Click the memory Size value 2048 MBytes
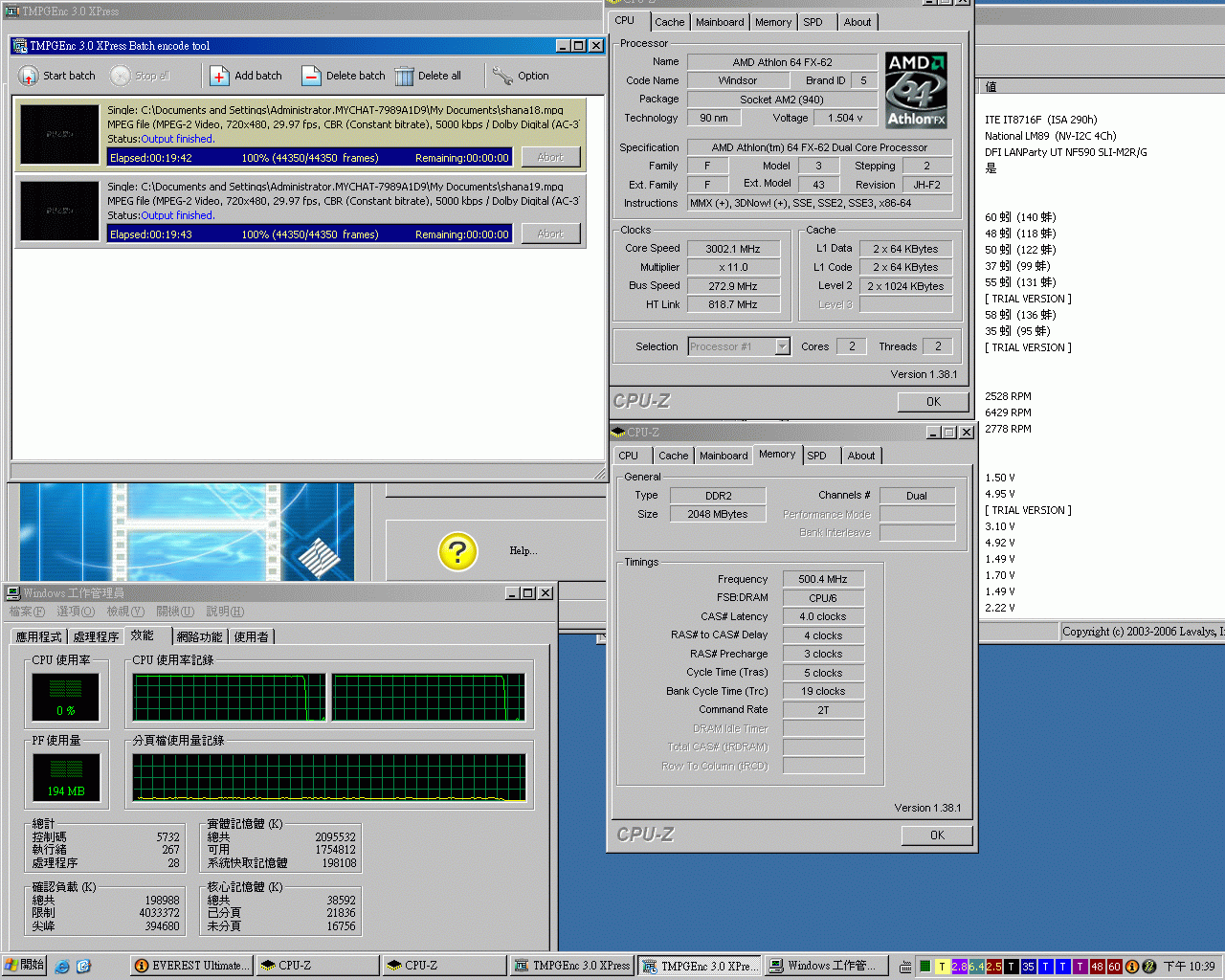 coord(718,514)
